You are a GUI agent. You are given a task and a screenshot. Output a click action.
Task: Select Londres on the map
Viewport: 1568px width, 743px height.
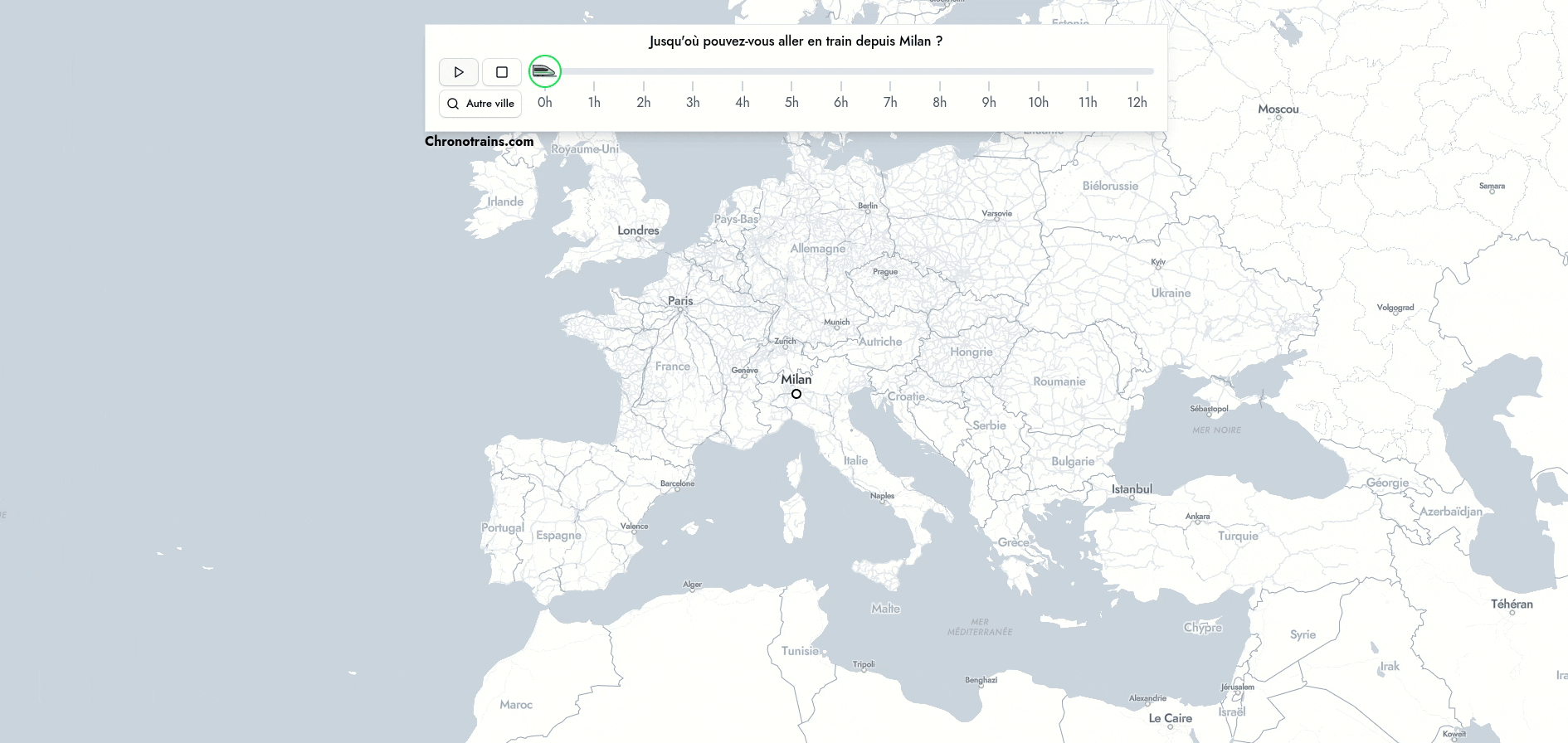(x=638, y=231)
